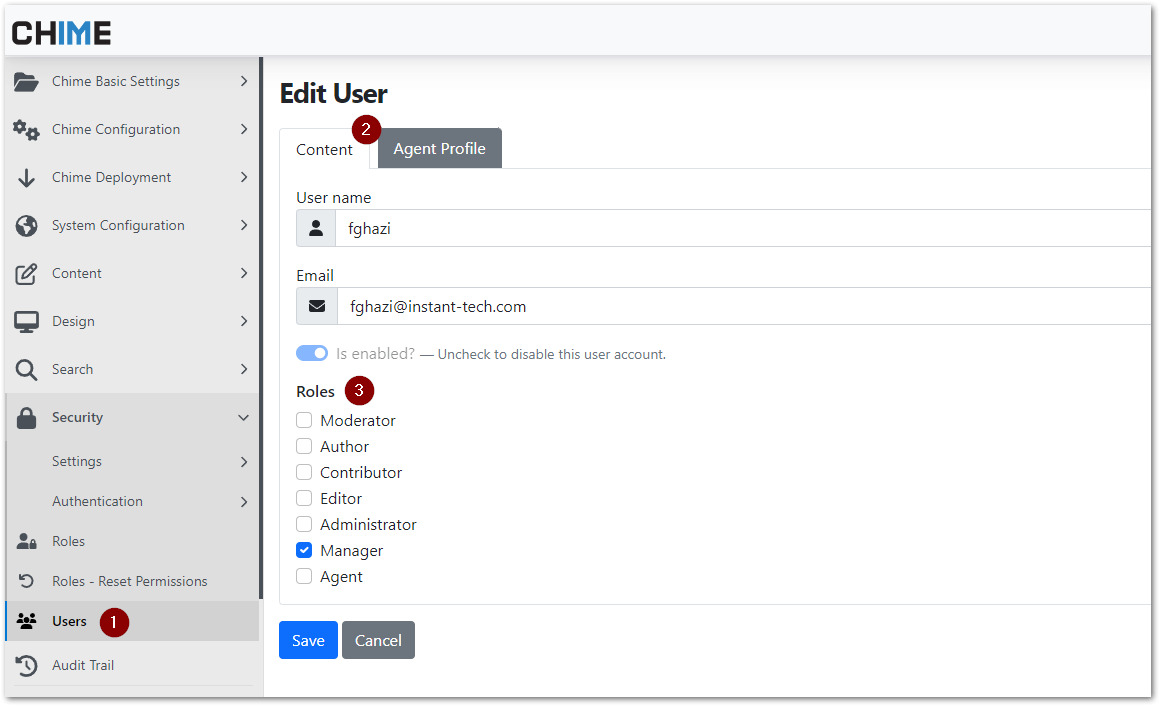Screen dimensions: 1160x706
Task: Switch to the Agent Profile tab
Action: pyautogui.click(x=439, y=149)
